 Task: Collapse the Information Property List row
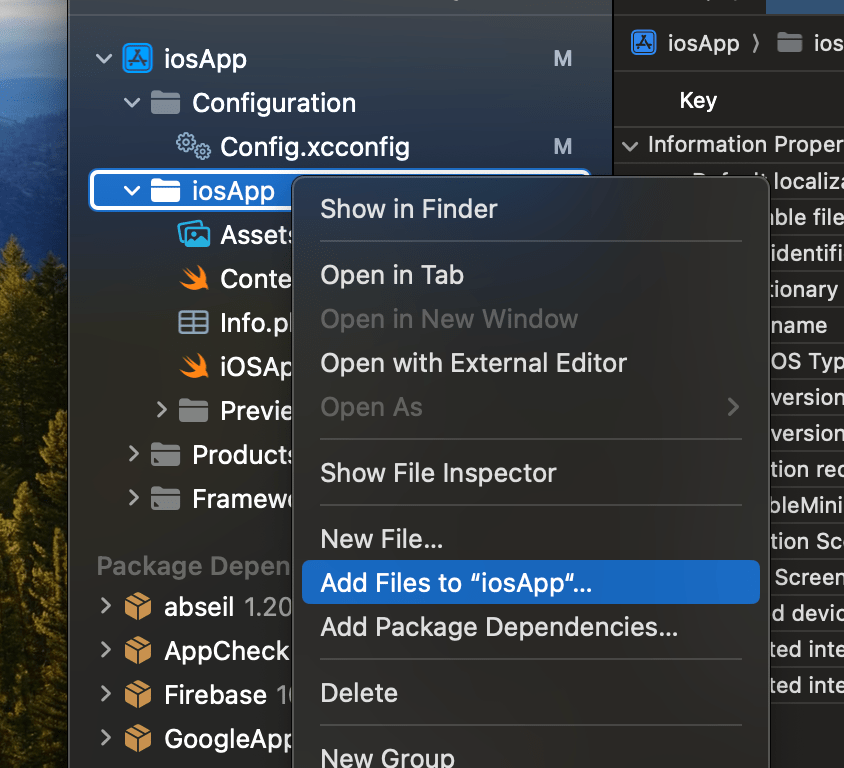(x=629, y=145)
